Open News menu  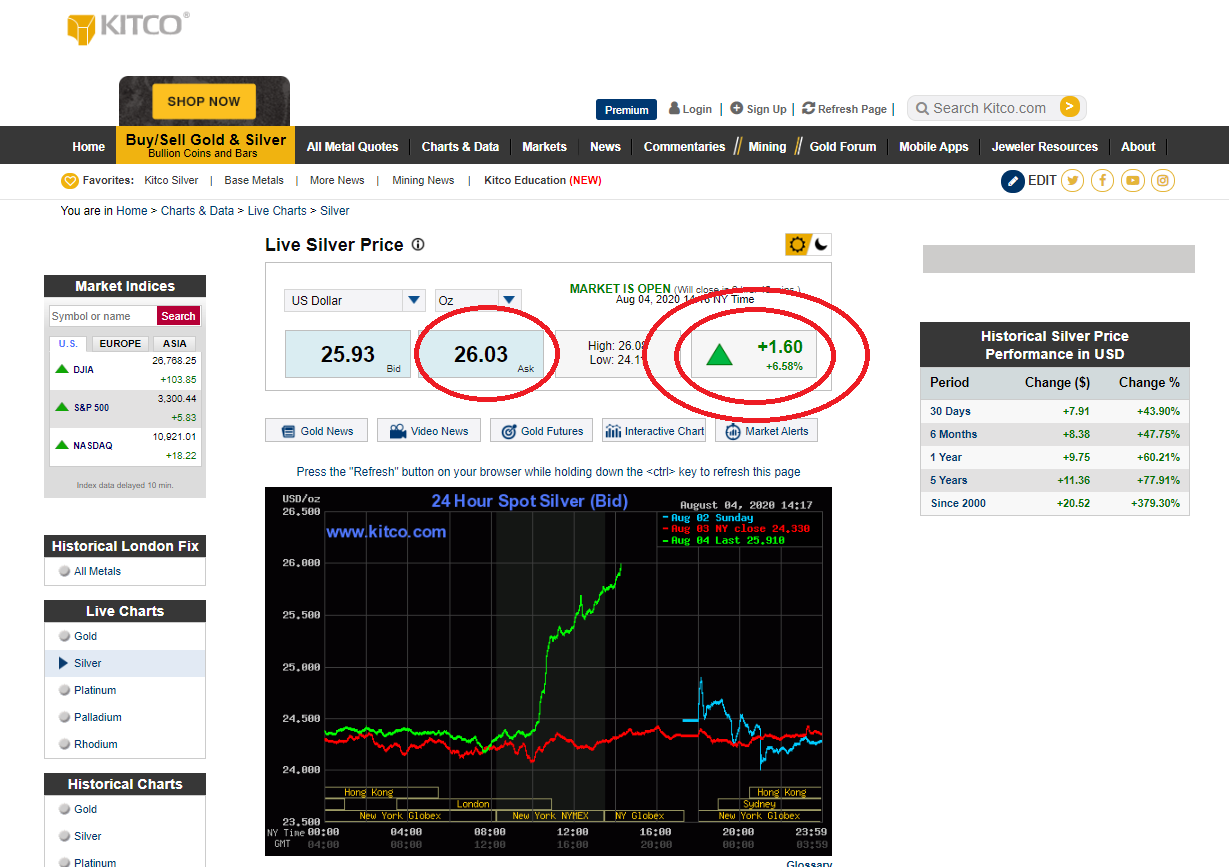[x=605, y=146]
